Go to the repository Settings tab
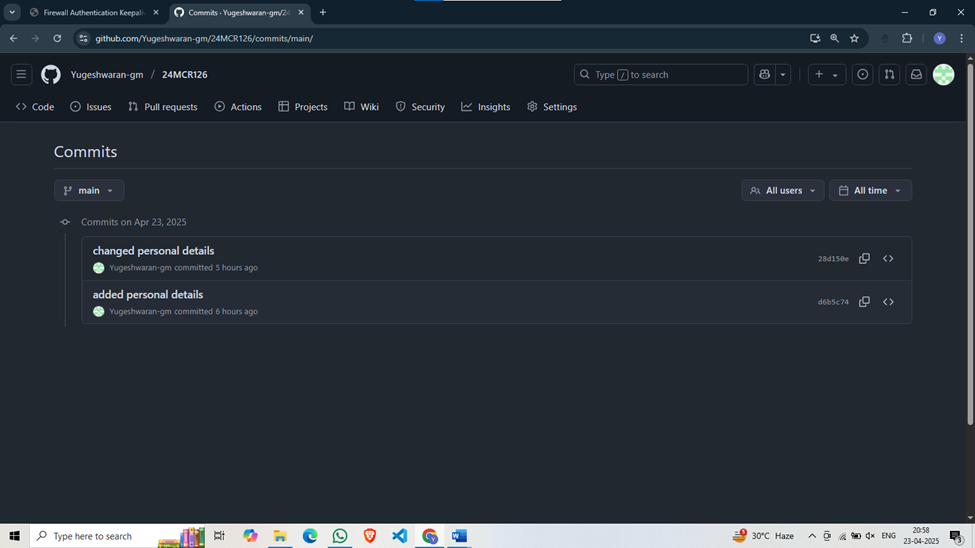This screenshot has height=548, width=975. pyautogui.click(x=552, y=107)
